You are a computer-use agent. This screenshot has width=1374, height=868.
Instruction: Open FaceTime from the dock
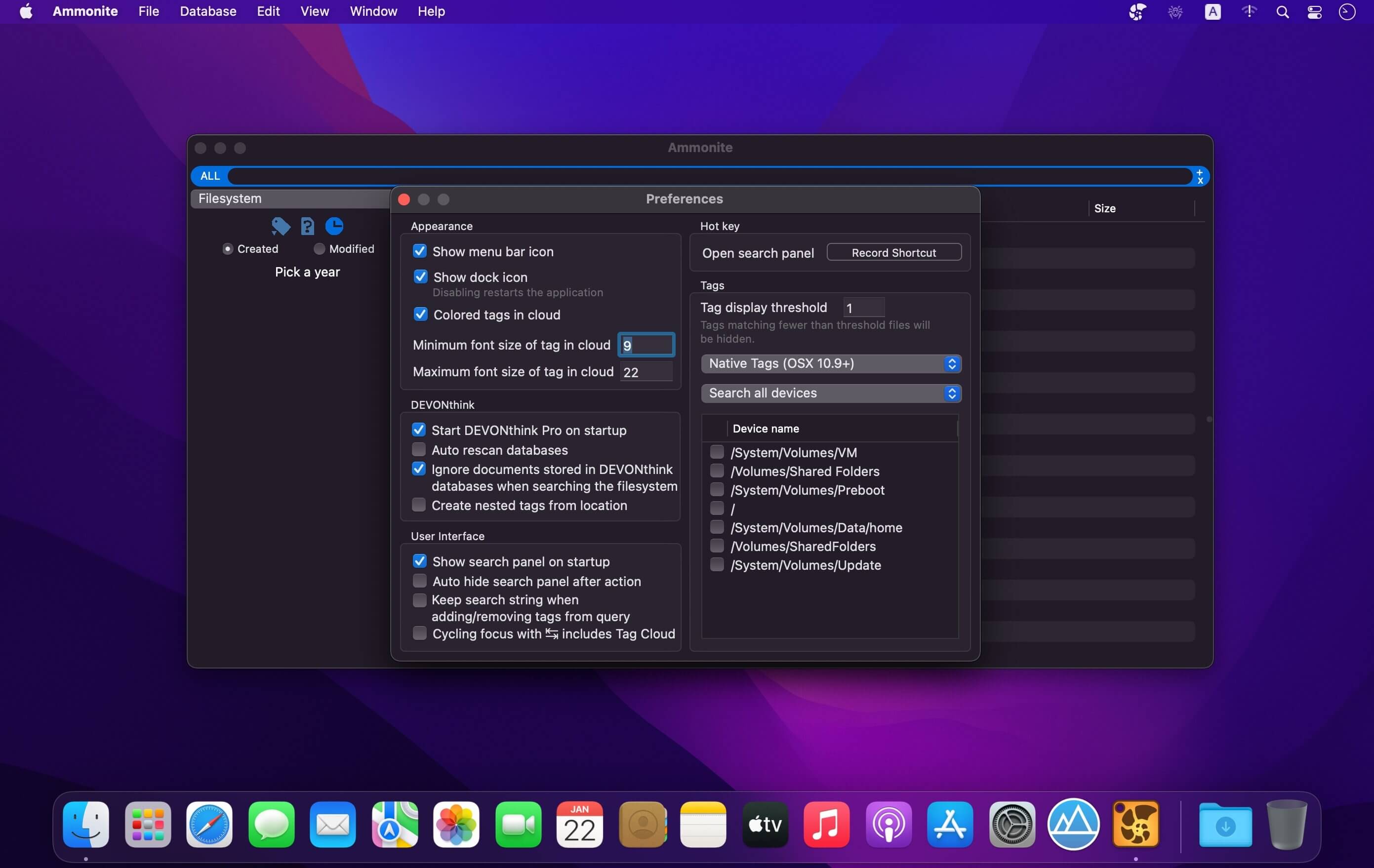pyautogui.click(x=518, y=825)
